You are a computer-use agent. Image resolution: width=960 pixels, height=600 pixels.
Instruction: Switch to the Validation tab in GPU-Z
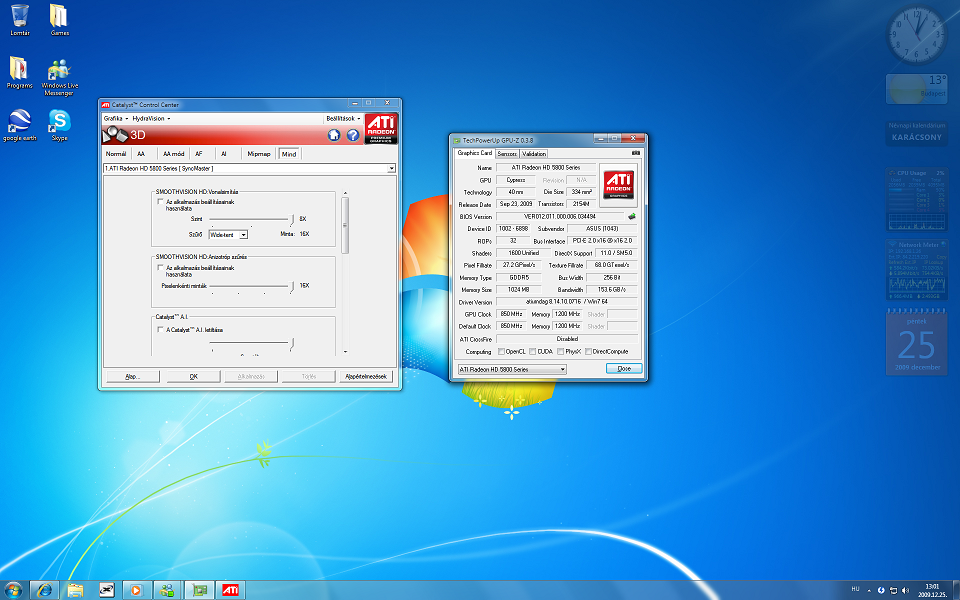click(x=534, y=154)
